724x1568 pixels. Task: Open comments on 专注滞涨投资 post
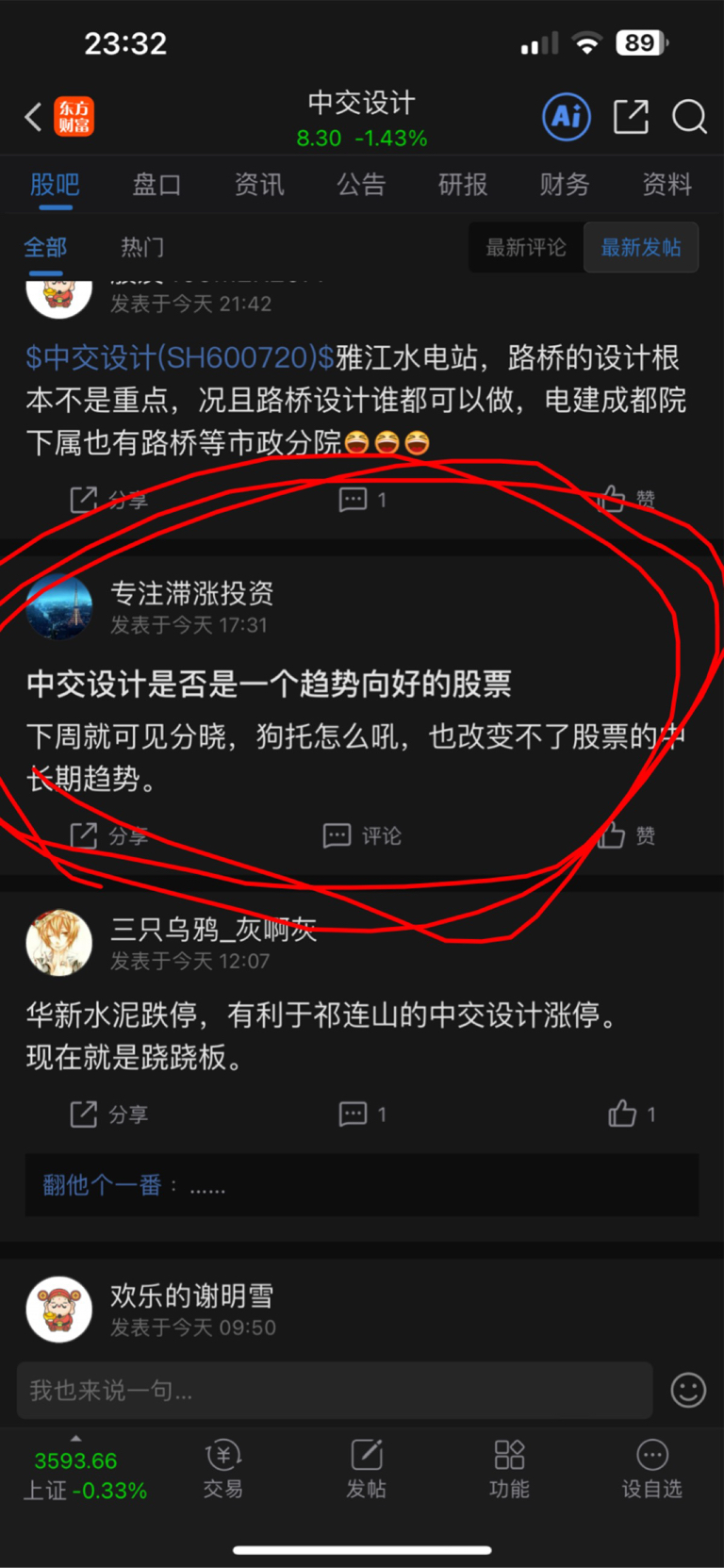coord(363,835)
